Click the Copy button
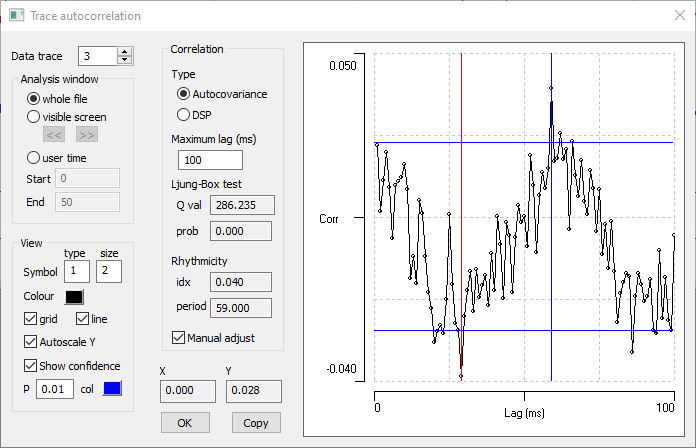The width and height of the screenshot is (696, 448). coord(256,423)
